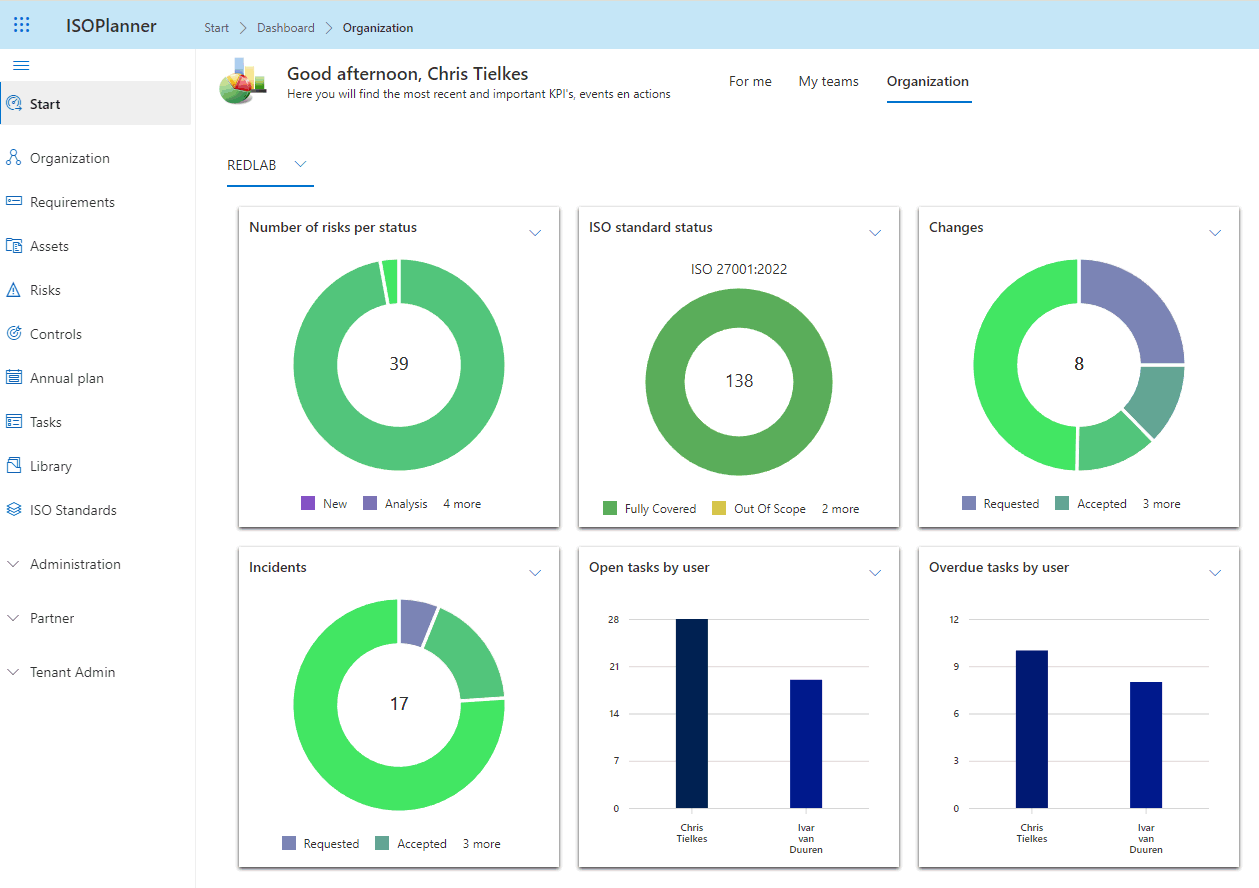Viewport: 1259px width, 888px height.
Task: Switch to the For me tab
Action: 750,81
